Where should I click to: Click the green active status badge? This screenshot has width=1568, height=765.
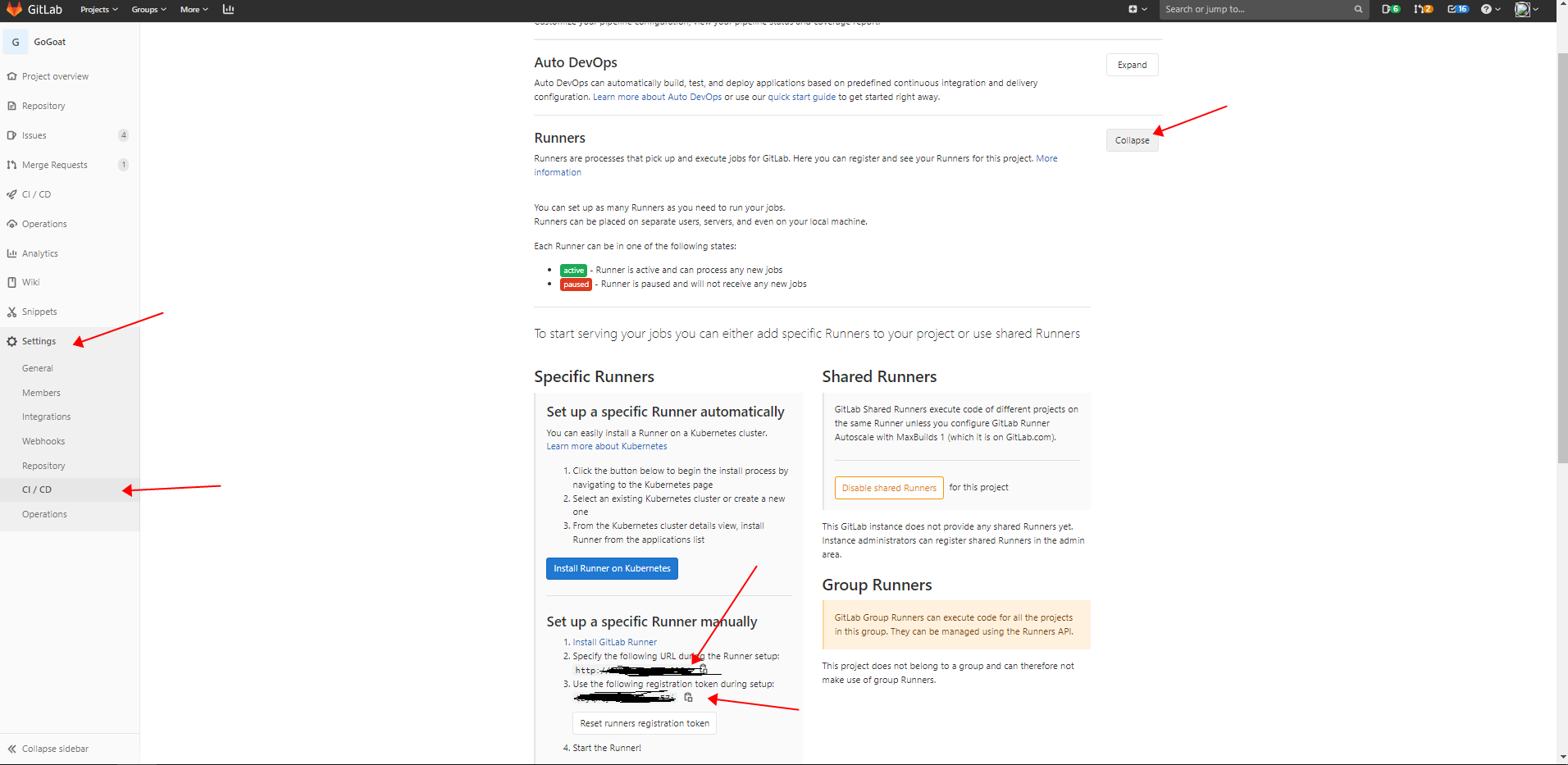573,271
